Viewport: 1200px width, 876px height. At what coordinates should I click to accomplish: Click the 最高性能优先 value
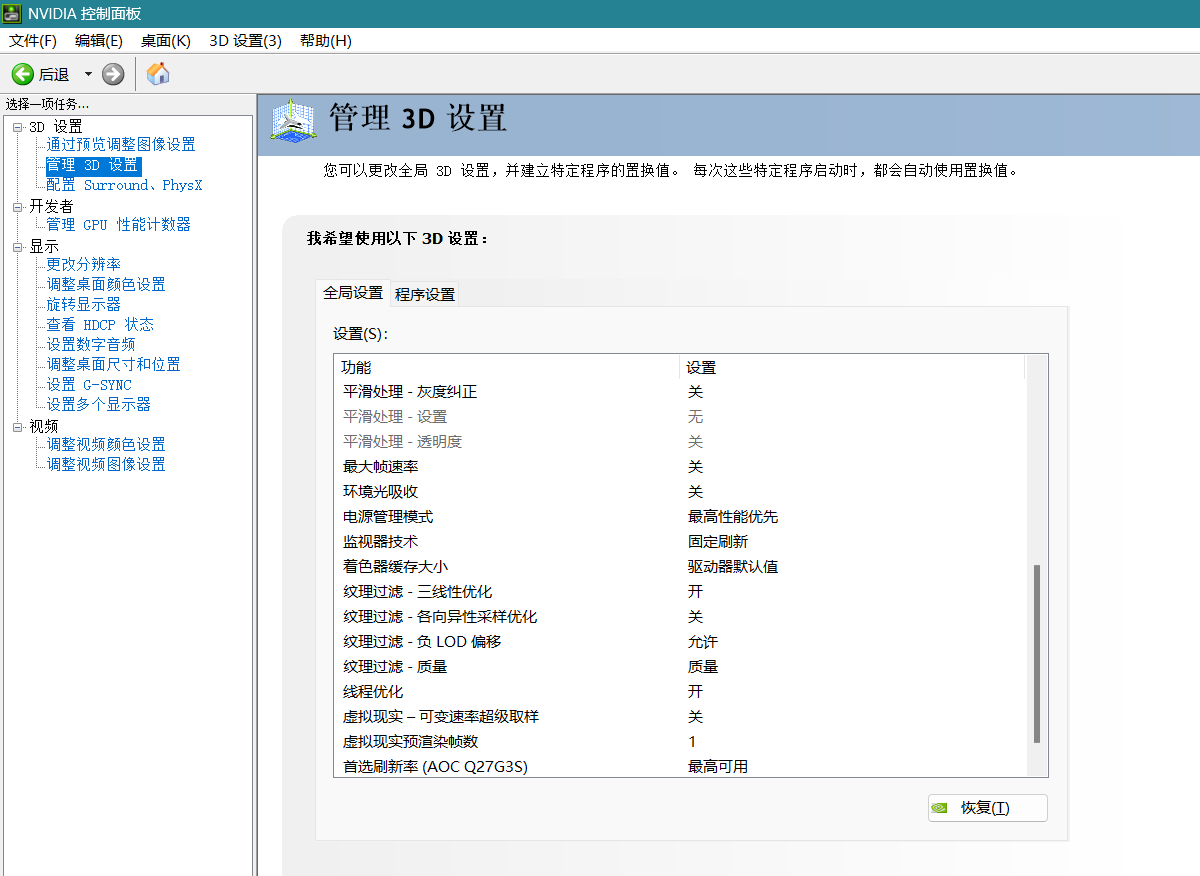[733, 517]
